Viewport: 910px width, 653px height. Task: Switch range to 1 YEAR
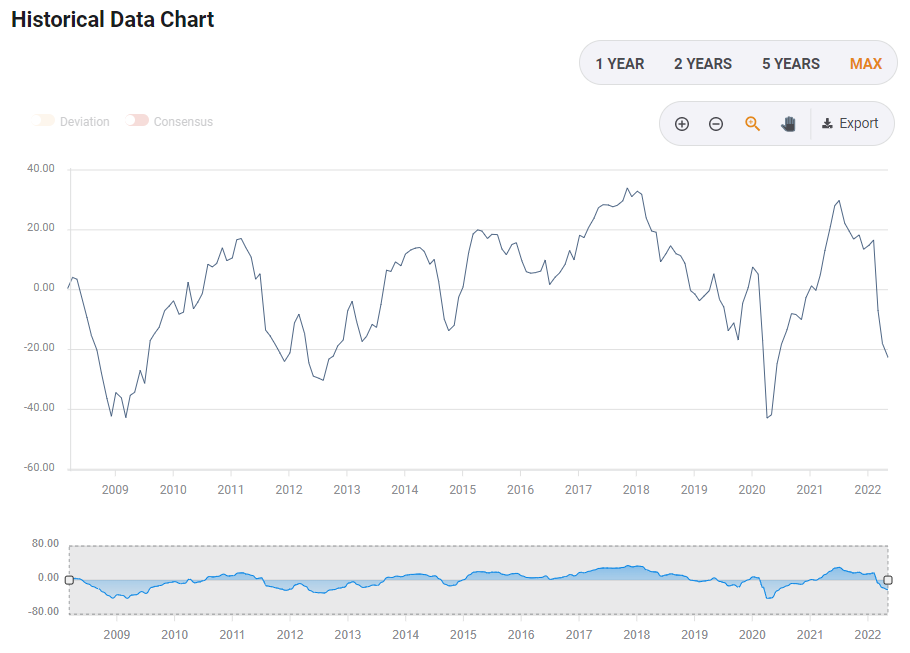tap(620, 63)
